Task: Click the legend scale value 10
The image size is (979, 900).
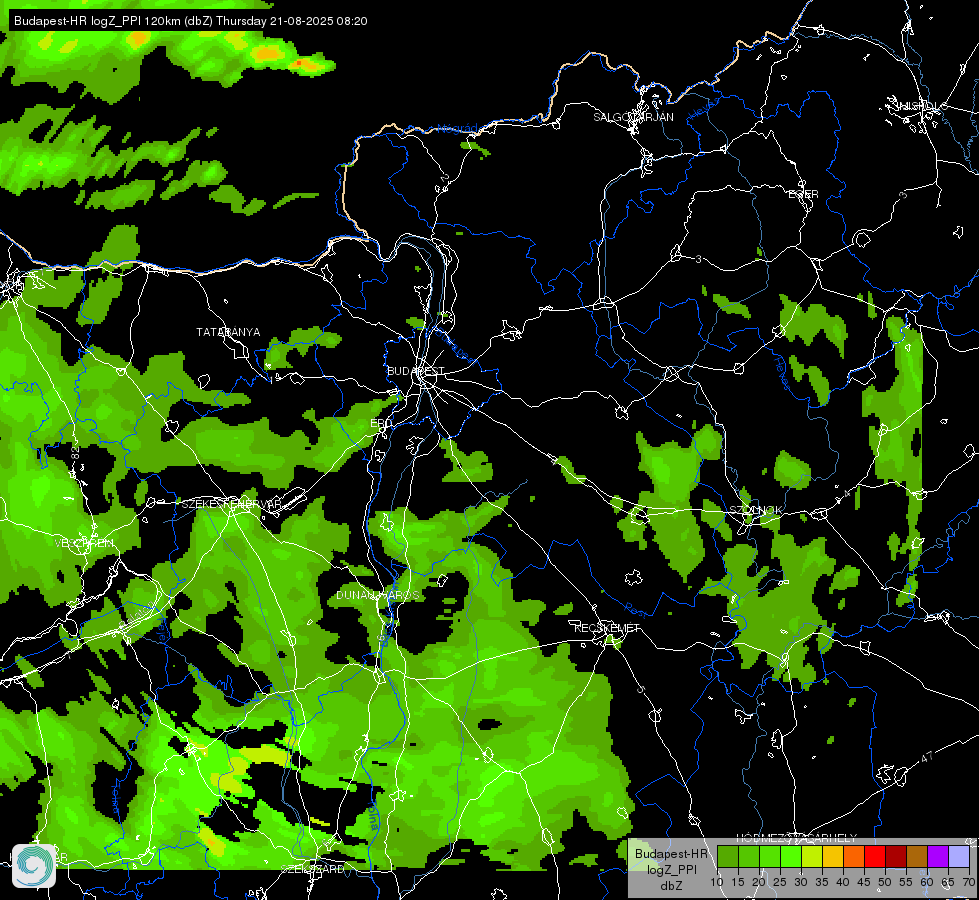Action: [x=716, y=883]
